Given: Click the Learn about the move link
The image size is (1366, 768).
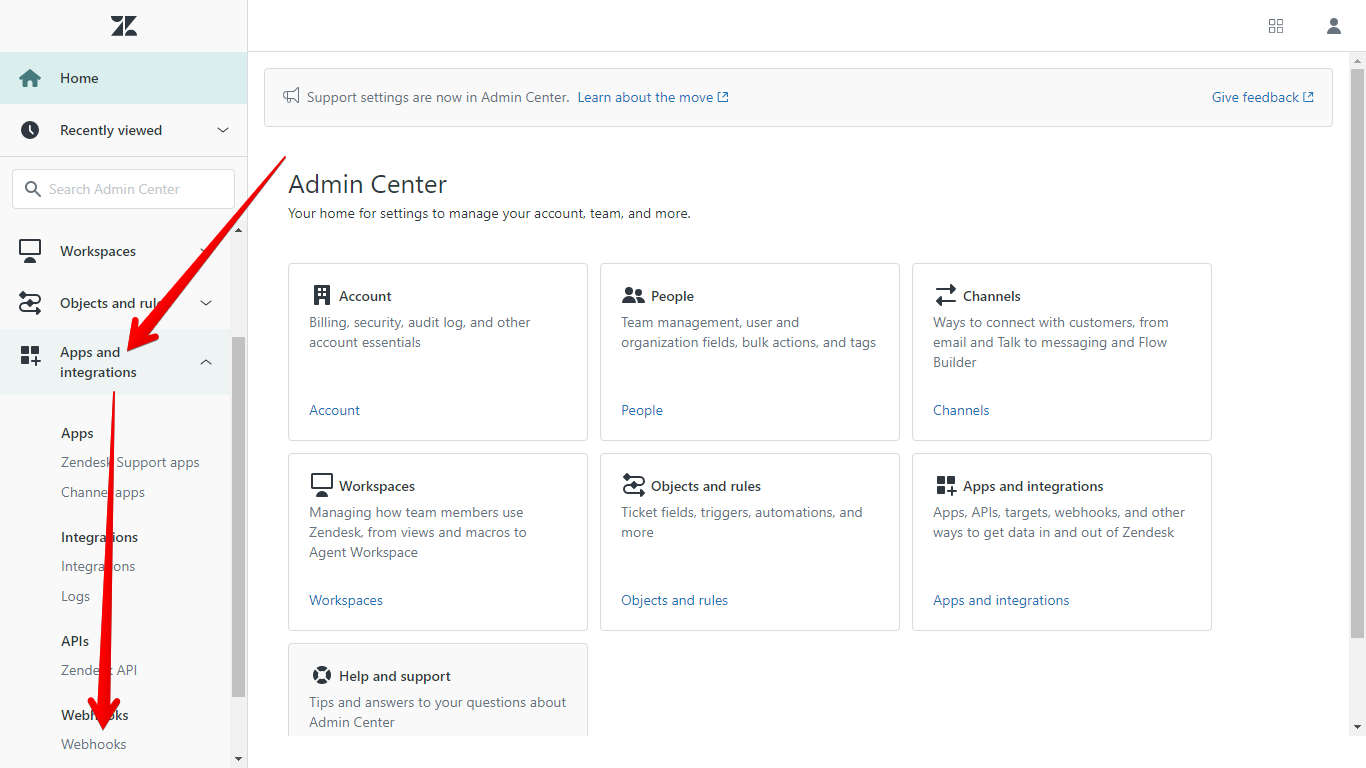Looking at the screenshot, I should 653,97.
